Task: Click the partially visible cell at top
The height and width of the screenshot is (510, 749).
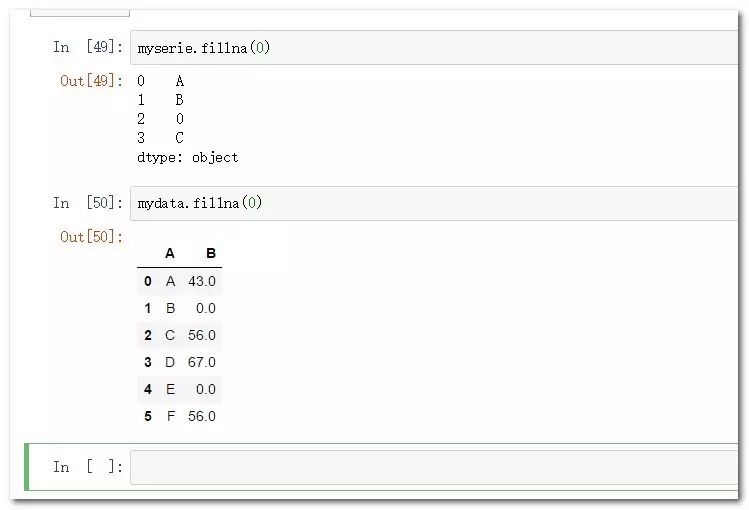Action: click(x=80, y=13)
